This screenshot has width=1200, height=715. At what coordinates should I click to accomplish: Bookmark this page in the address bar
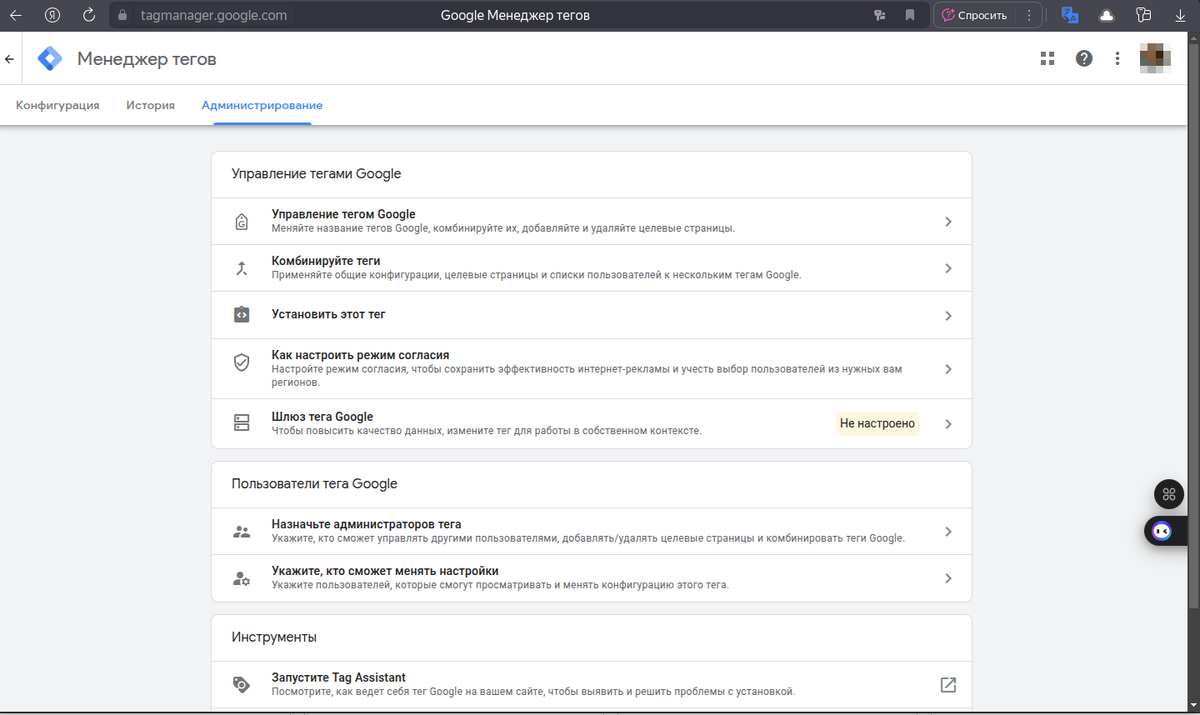click(x=910, y=15)
